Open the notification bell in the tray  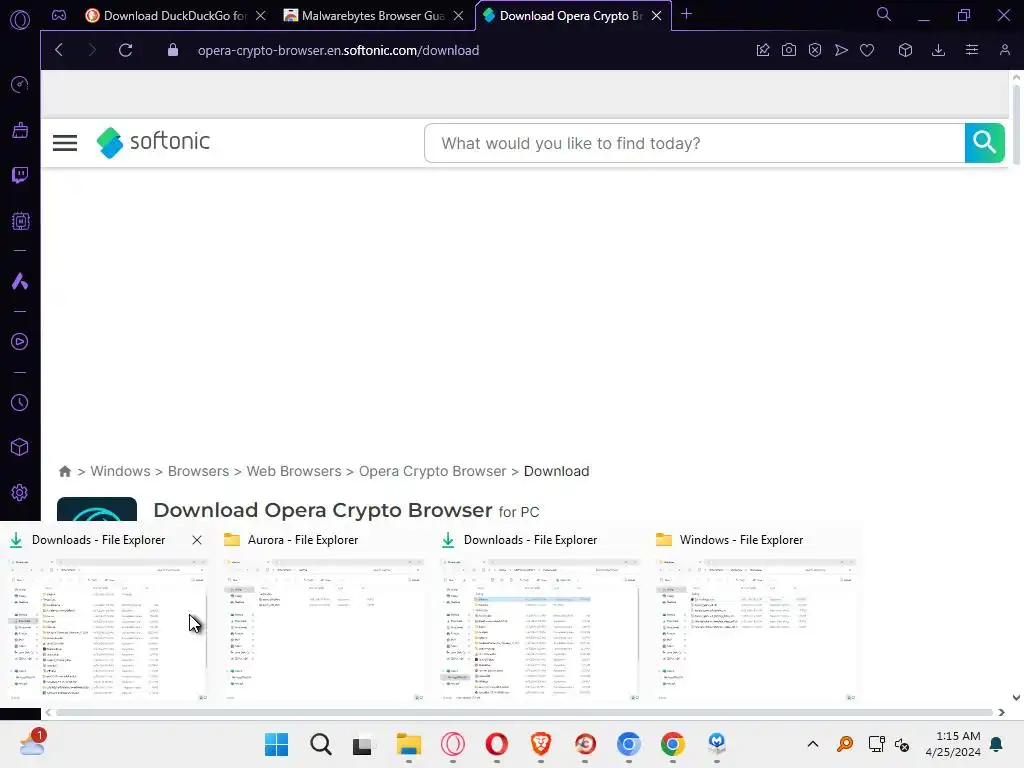(x=997, y=744)
